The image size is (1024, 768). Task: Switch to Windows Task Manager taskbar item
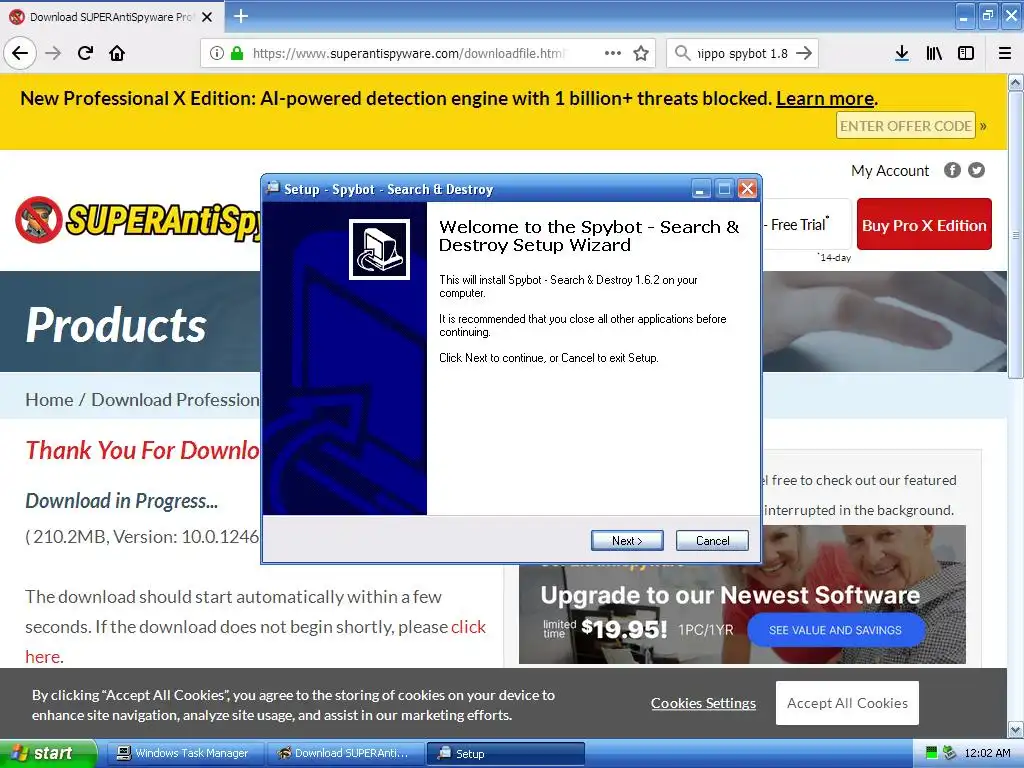(x=184, y=753)
